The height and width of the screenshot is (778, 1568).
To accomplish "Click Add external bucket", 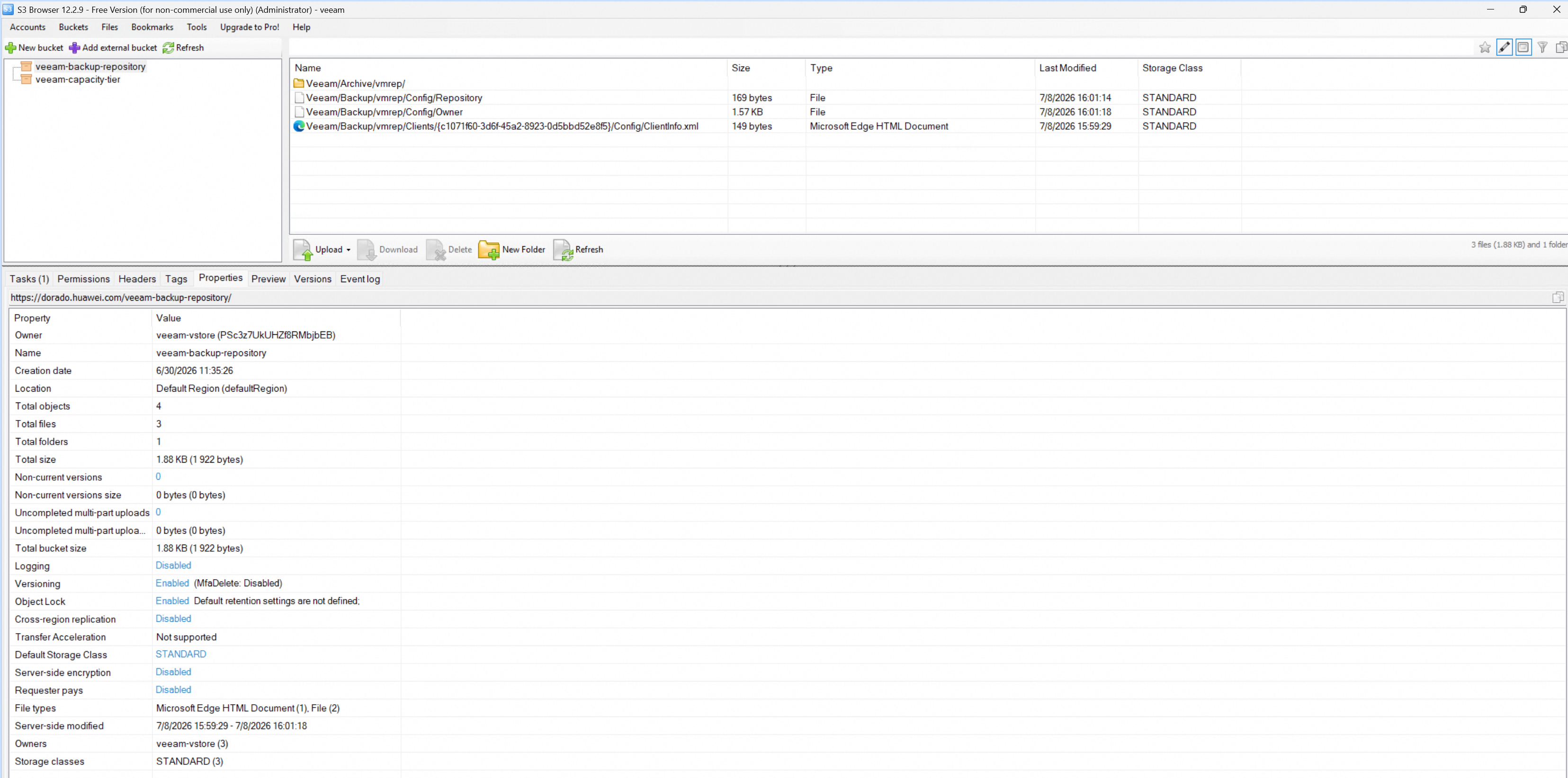I will pyautogui.click(x=113, y=47).
